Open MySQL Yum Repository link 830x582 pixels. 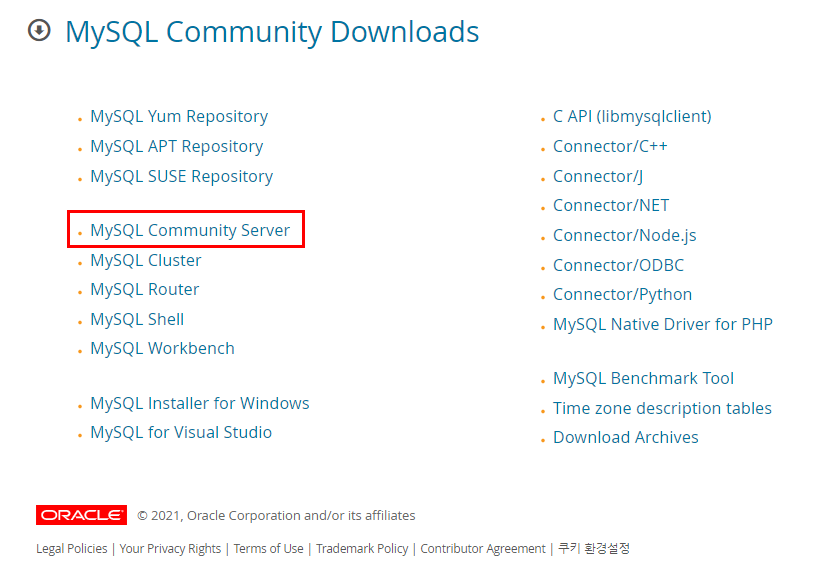pyautogui.click(x=179, y=117)
